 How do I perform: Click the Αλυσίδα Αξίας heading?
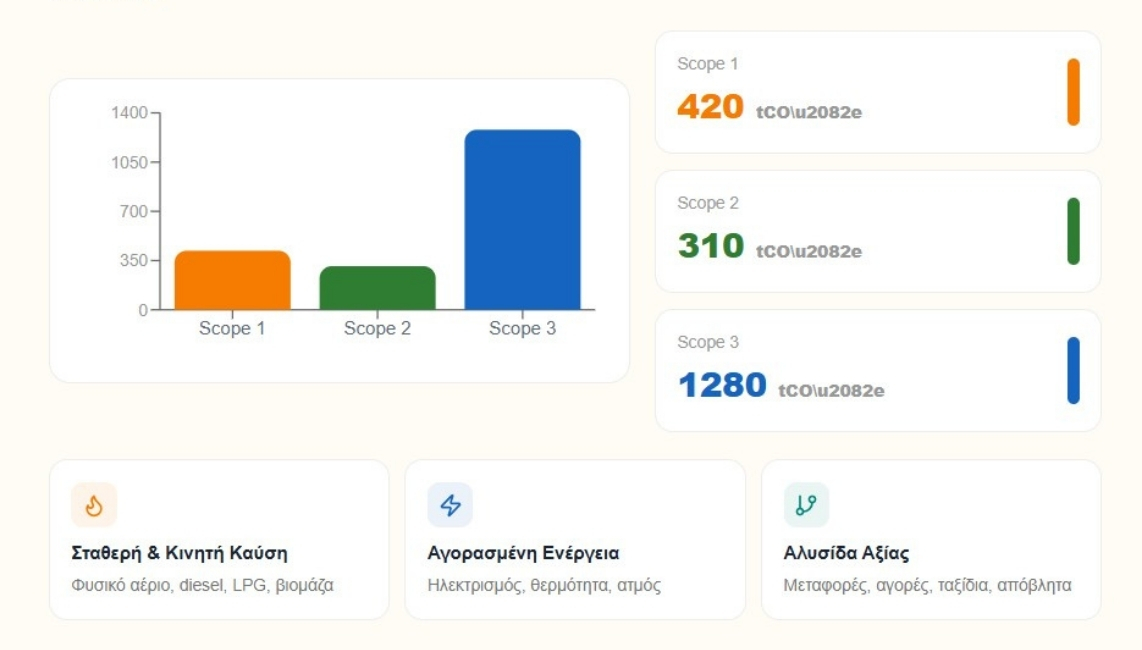pos(846,553)
